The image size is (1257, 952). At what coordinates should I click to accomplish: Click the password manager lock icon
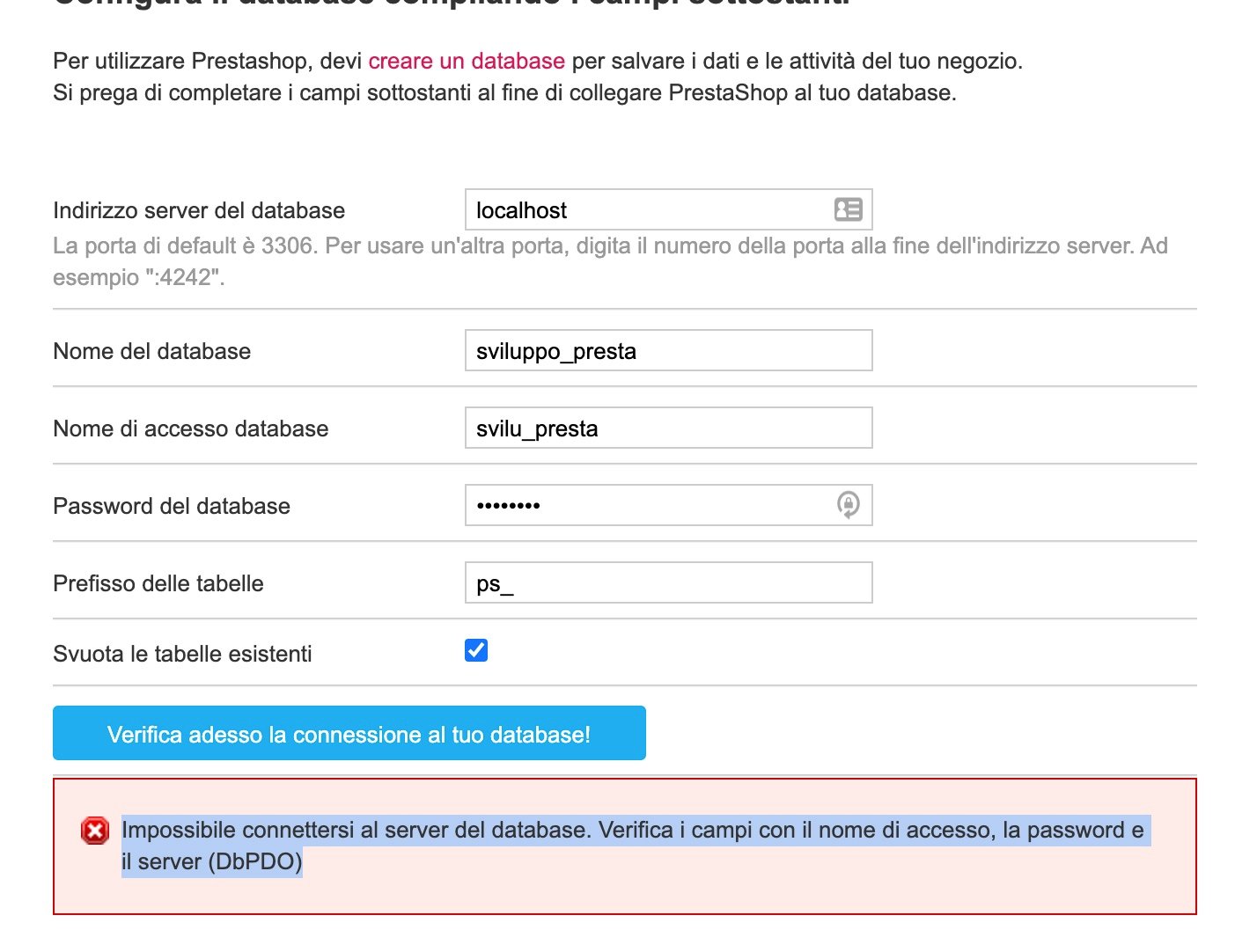click(x=848, y=505)
